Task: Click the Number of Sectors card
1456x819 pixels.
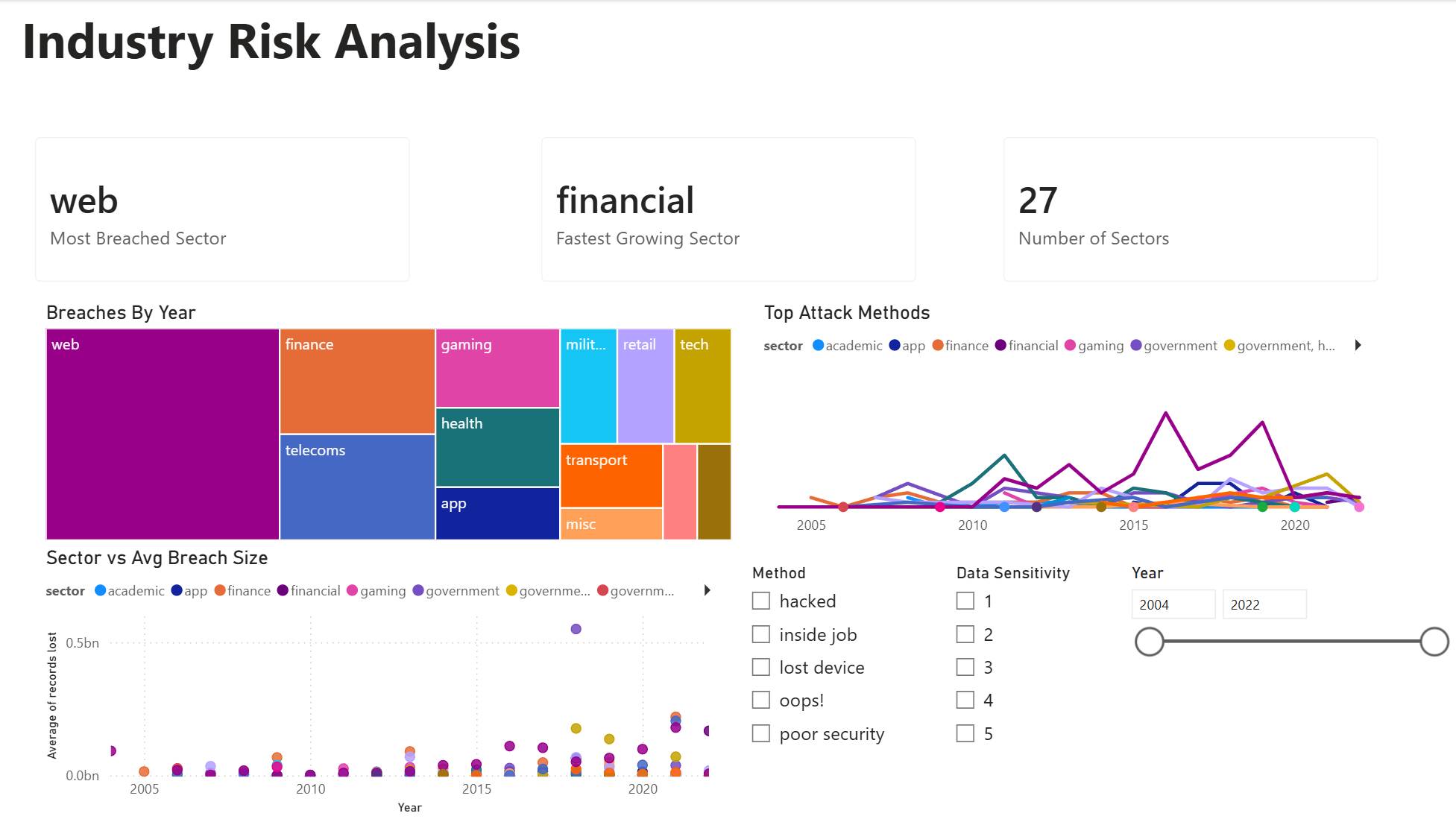Action: point(1190,209)
